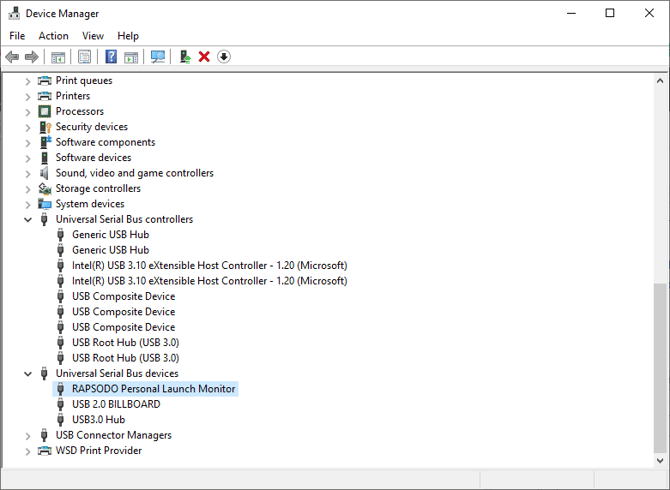Click the Show/Hide Console Tree toolbar icon
670x490 pixels.
pos(58,57)
